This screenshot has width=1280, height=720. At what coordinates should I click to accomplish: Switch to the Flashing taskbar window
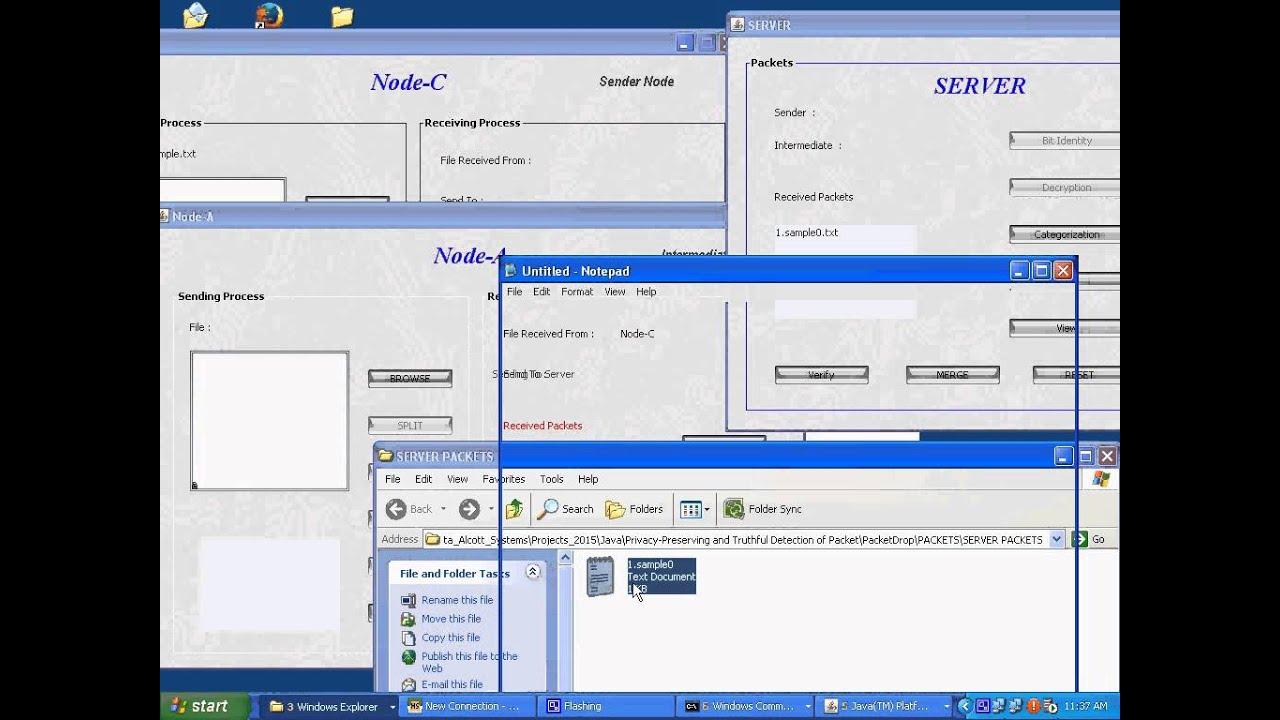pyautogui.click(x=605, y=706)
